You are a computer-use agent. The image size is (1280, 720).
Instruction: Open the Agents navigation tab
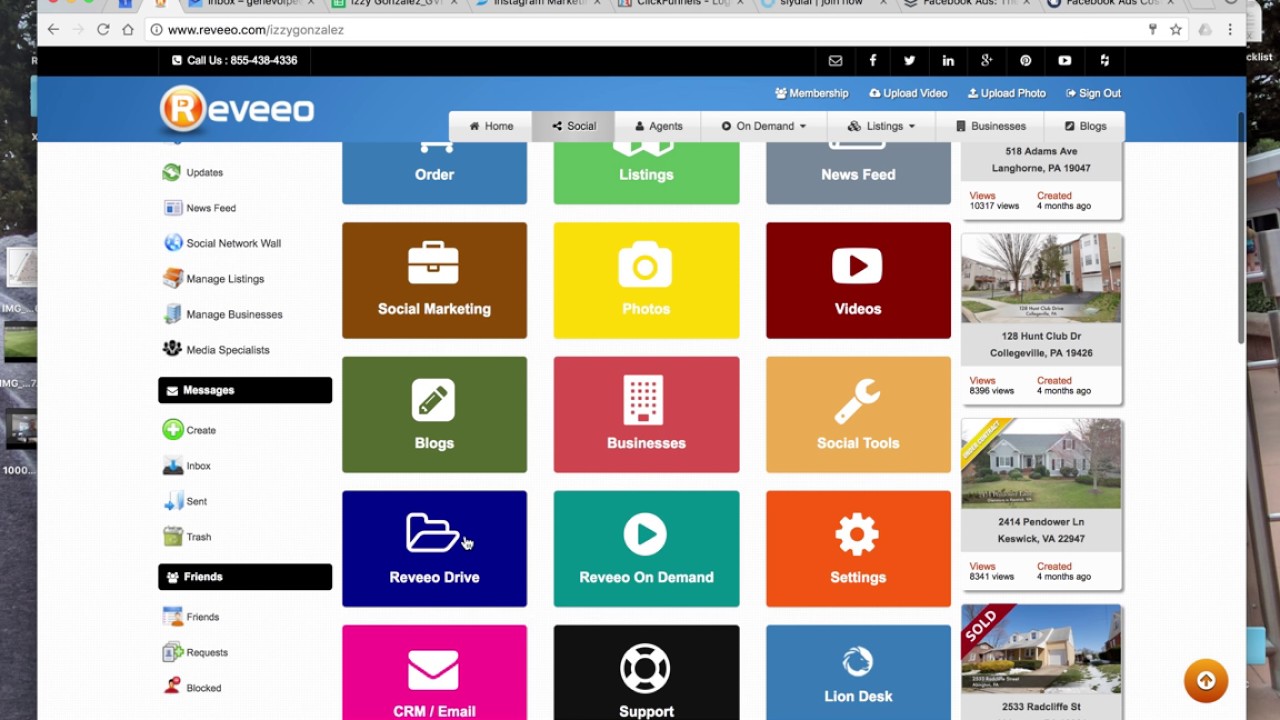click(659, 126)
